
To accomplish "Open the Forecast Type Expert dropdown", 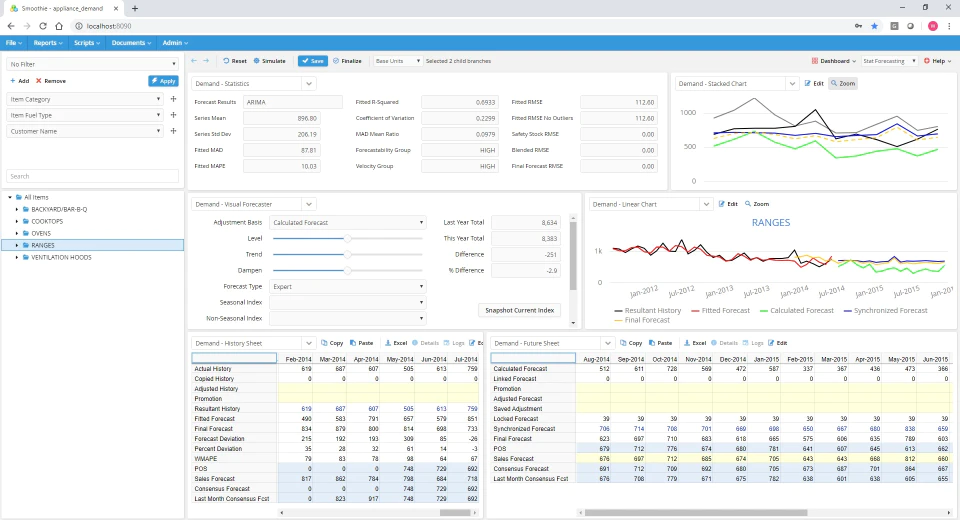I will [348, 286].
